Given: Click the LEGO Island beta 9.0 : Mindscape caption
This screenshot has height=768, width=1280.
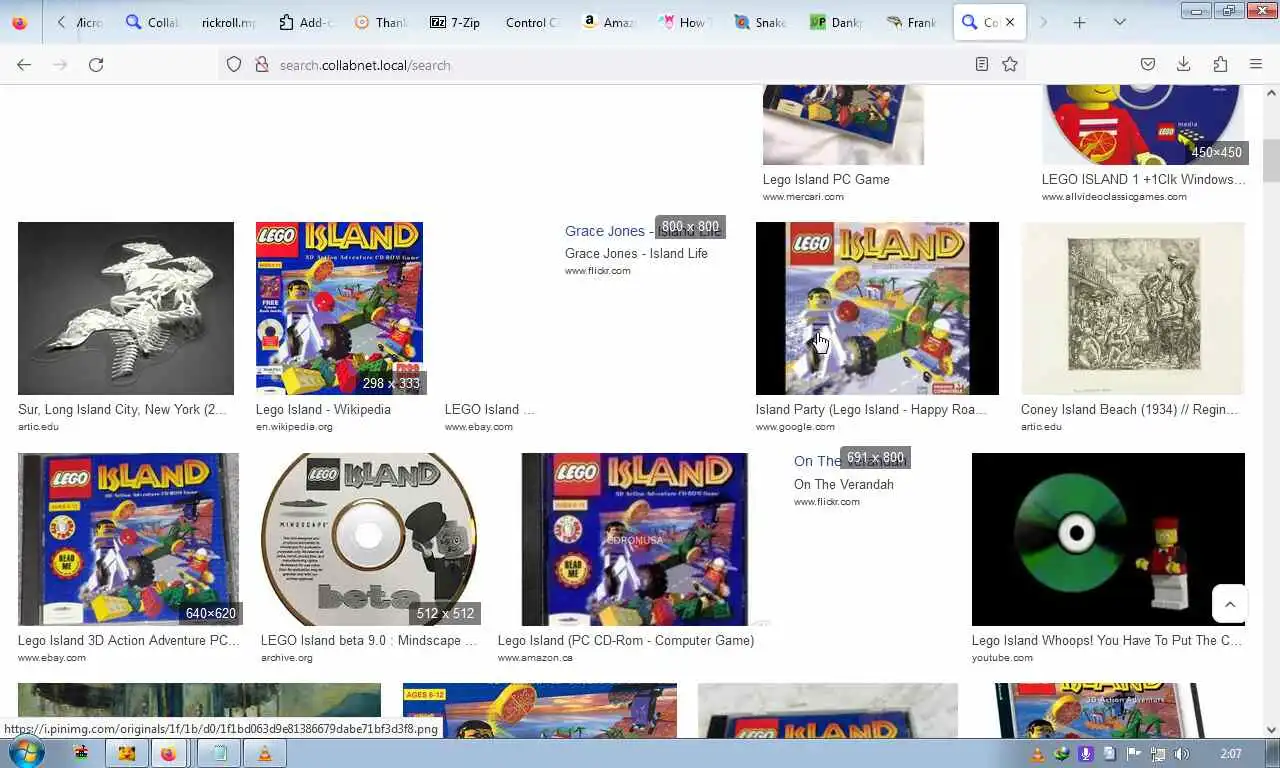Looking at the screenshot, I should tap(369, 640).
